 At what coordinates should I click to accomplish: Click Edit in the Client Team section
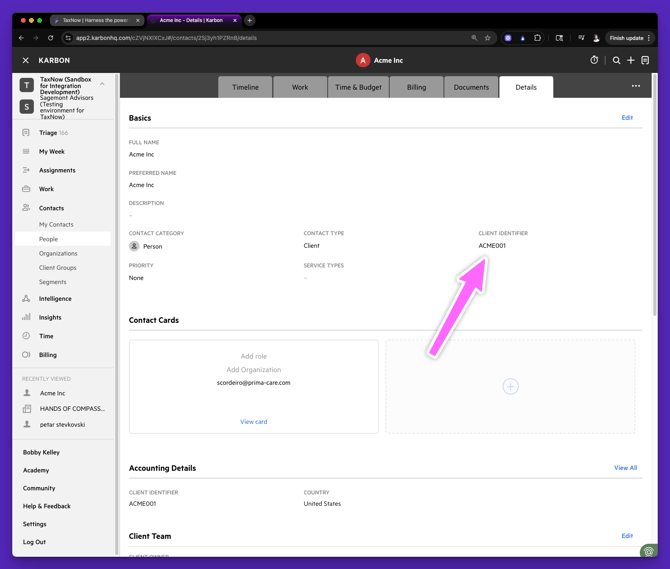(627, 536)
